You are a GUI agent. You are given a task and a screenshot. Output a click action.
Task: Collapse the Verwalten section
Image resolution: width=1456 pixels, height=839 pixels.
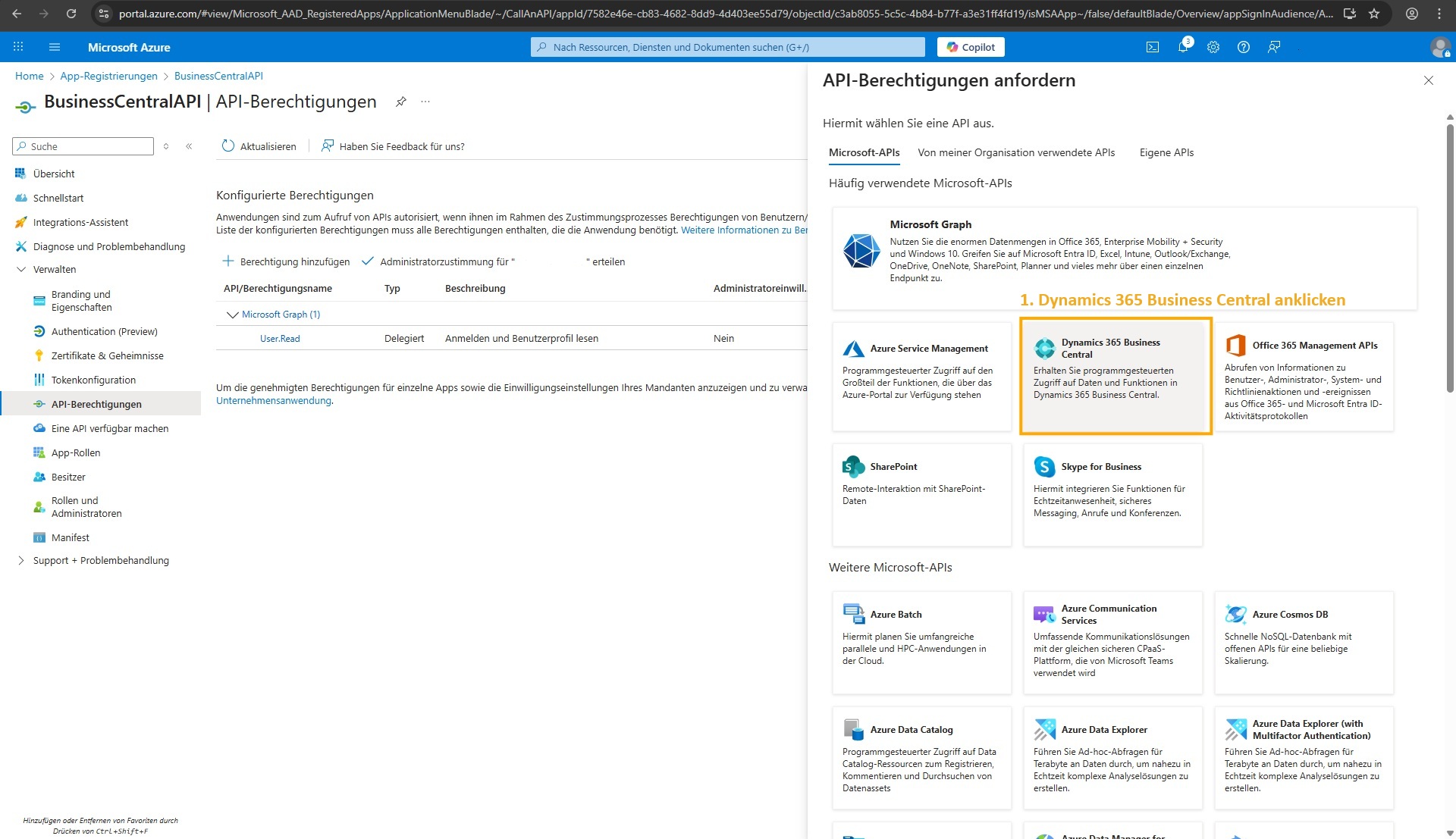click(21, 269)
